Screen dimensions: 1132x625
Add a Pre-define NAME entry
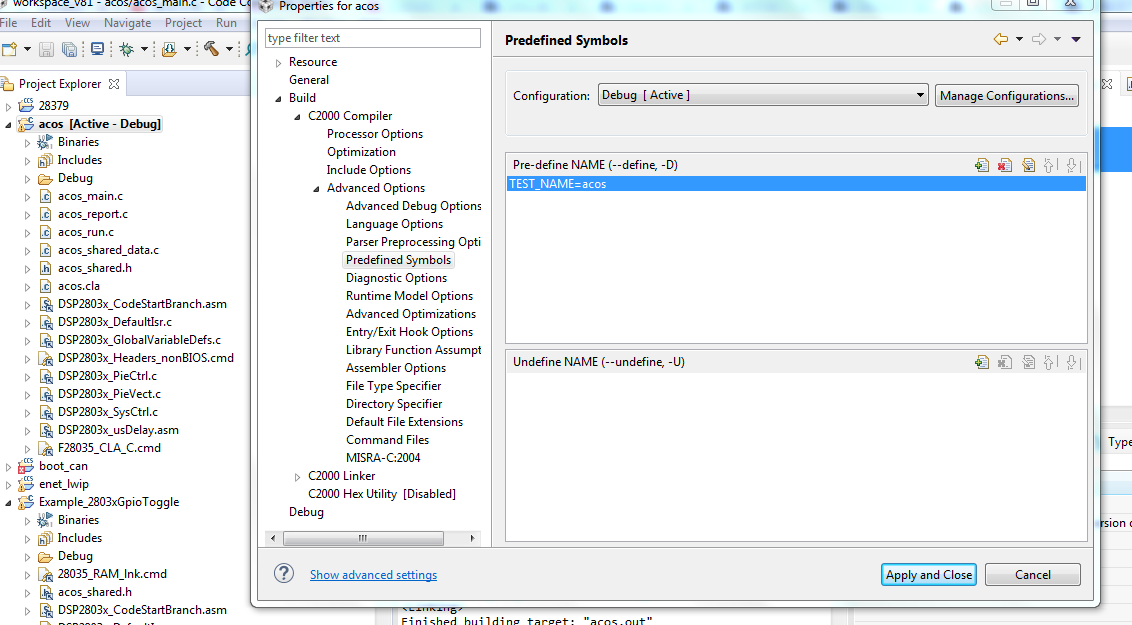tap(982, 165)
